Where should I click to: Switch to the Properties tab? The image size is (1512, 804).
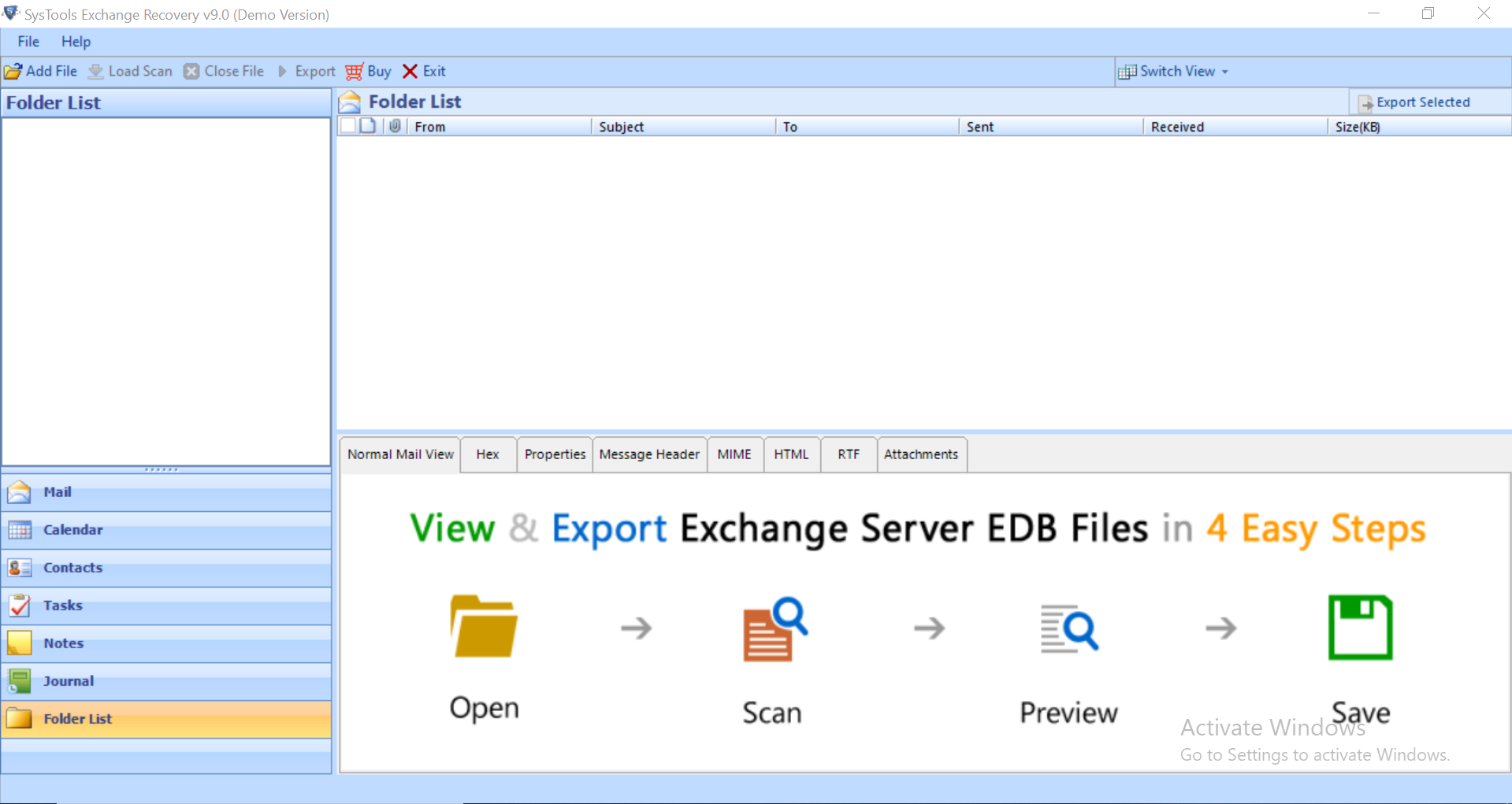pos(555,454)
